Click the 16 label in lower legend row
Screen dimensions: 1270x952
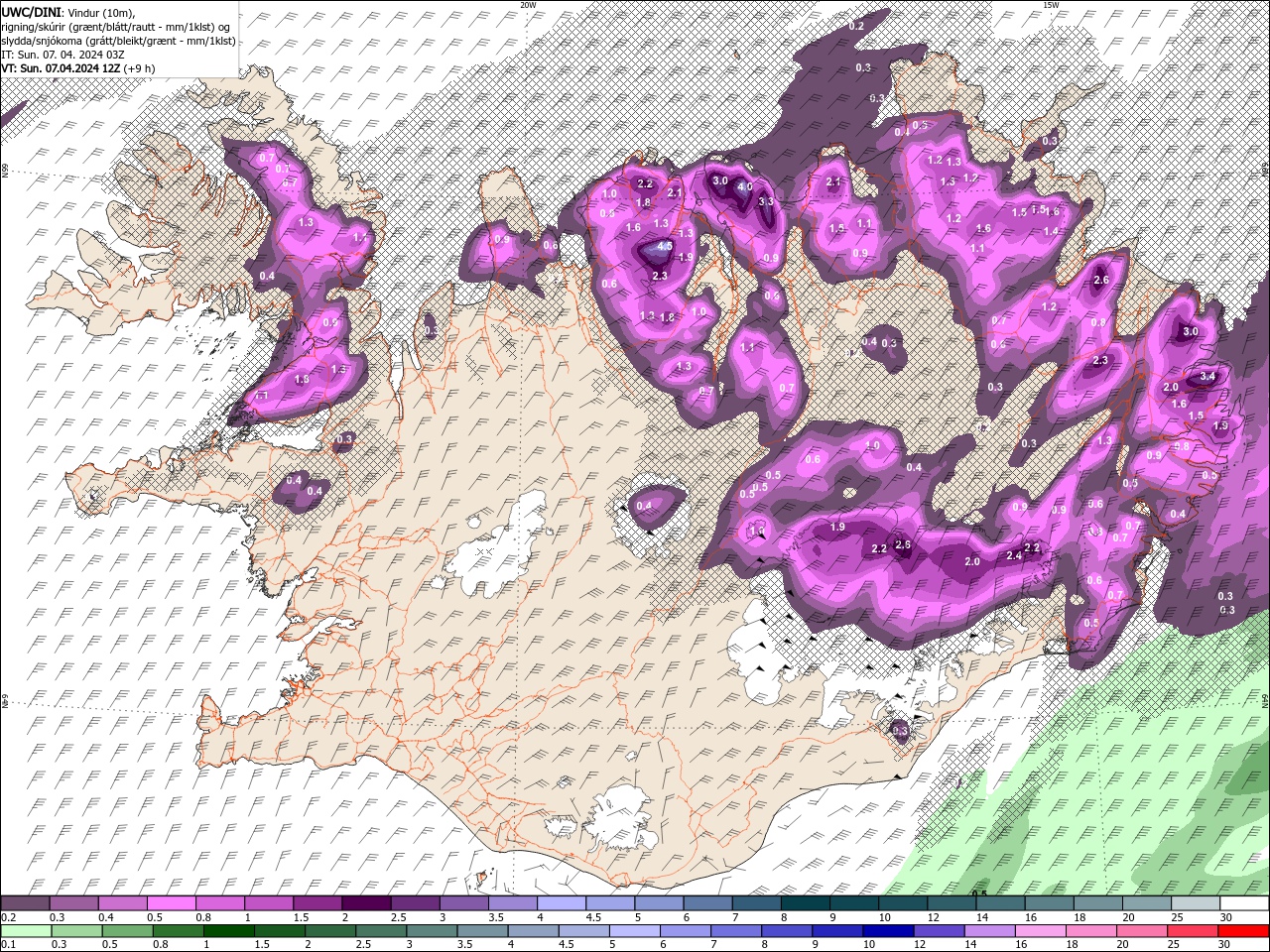pos(1021,945)
